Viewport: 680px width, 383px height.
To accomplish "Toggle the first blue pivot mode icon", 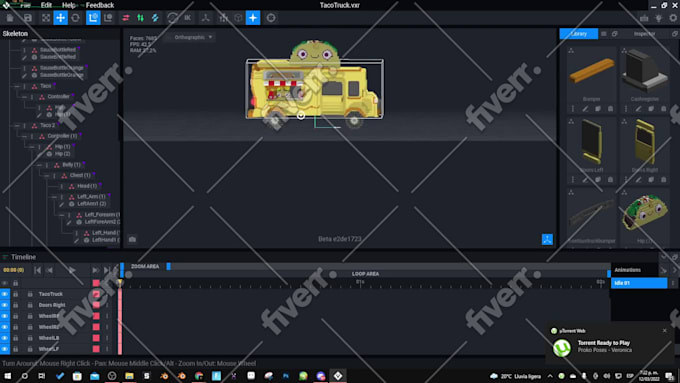I will tap(93, 18).
